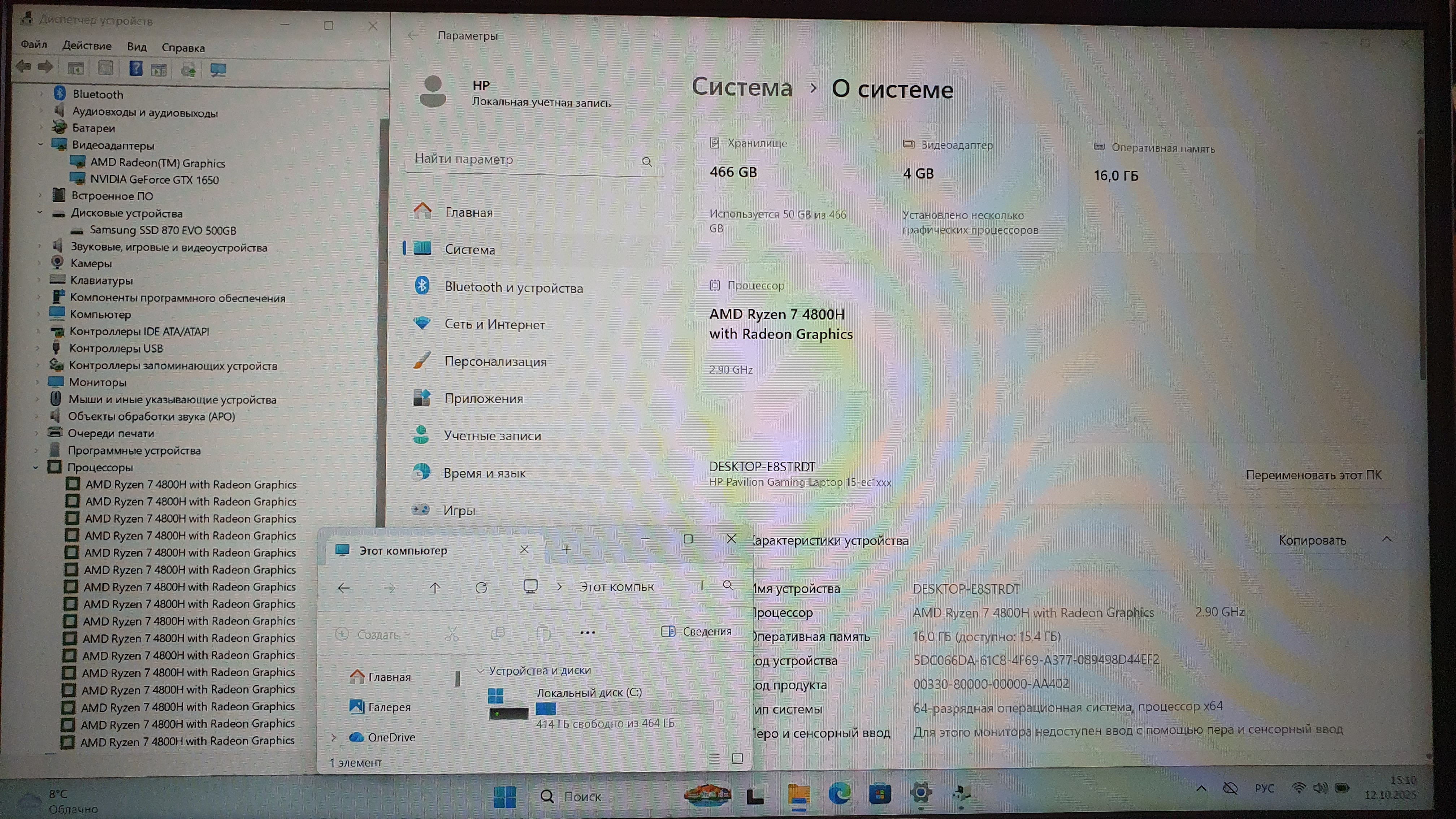1456x819 pixels.
Task: Collapse the Процессоры tree node
Action: coord(36,467)
